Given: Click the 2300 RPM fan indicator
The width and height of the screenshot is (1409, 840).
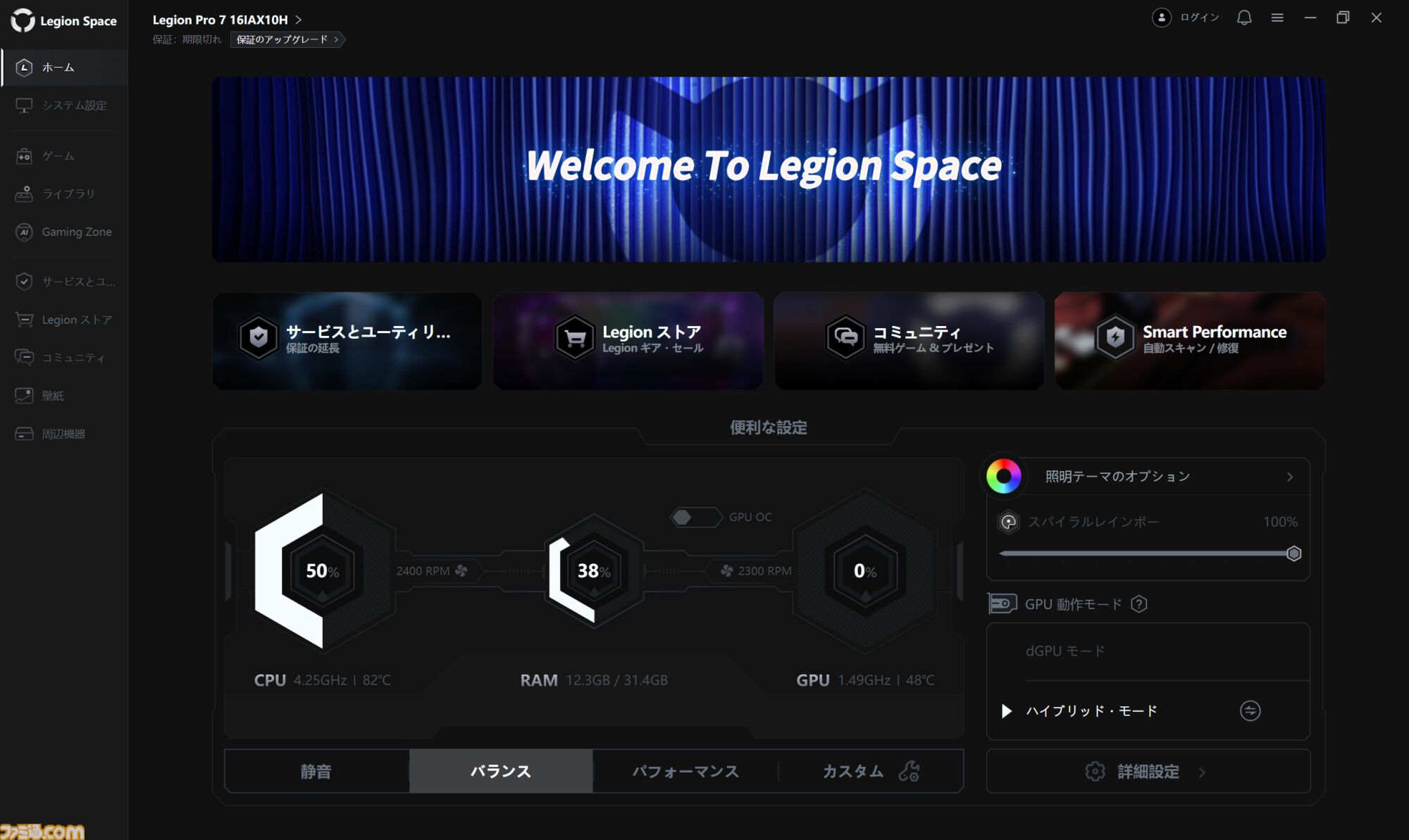Looking at the screenshot, I should 756,571.
